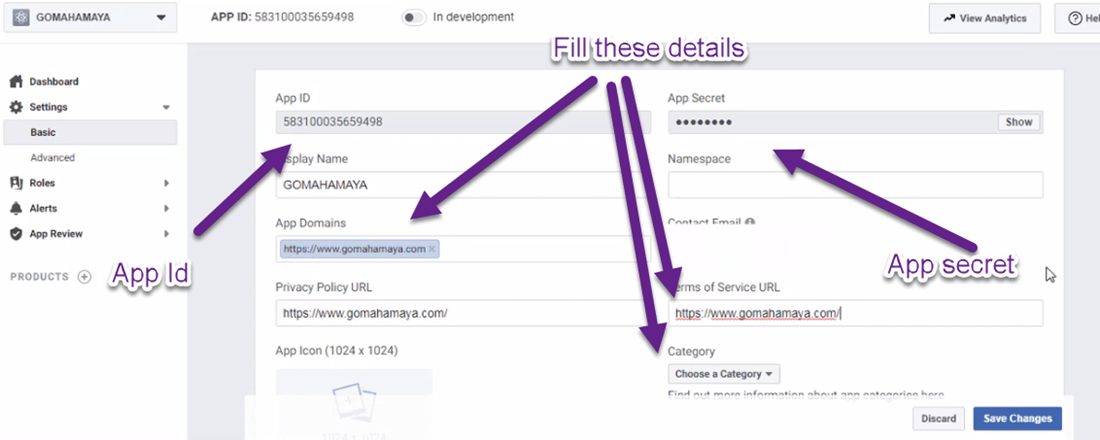Click the App ID field 583100035659498
Screen dimensions: 1100x440
[x=463, y=122]
